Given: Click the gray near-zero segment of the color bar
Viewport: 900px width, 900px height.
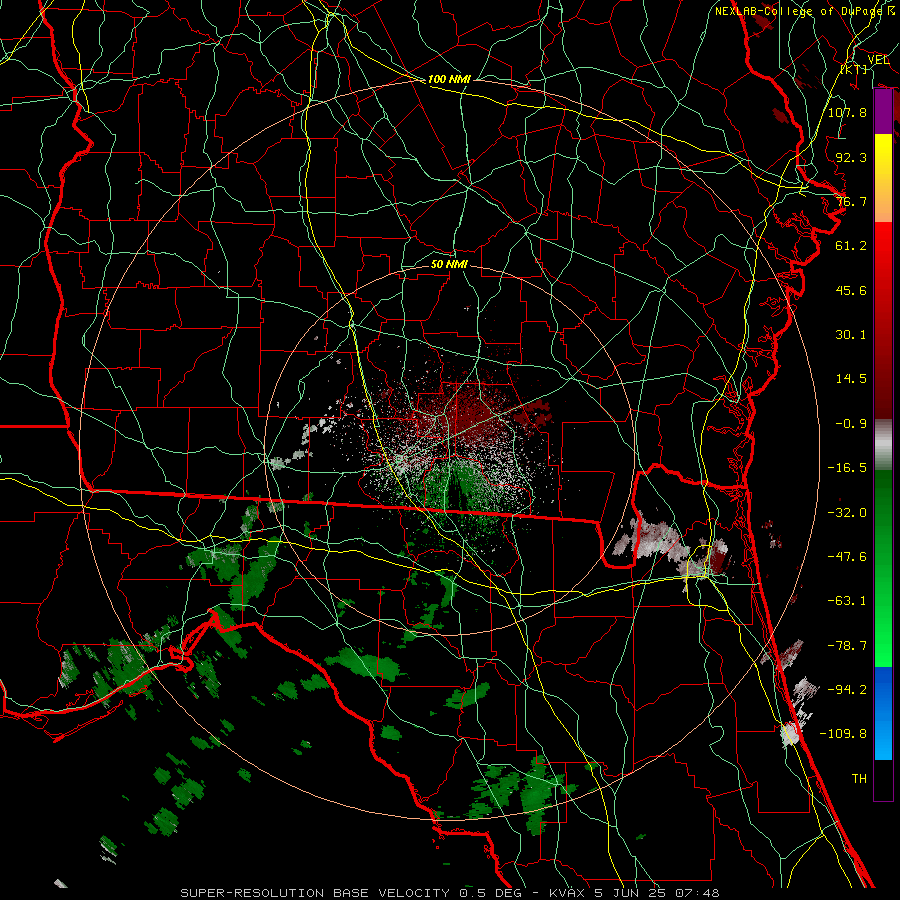Looking at the screenshot, I should pyautogui.click(x=883, y=445).
